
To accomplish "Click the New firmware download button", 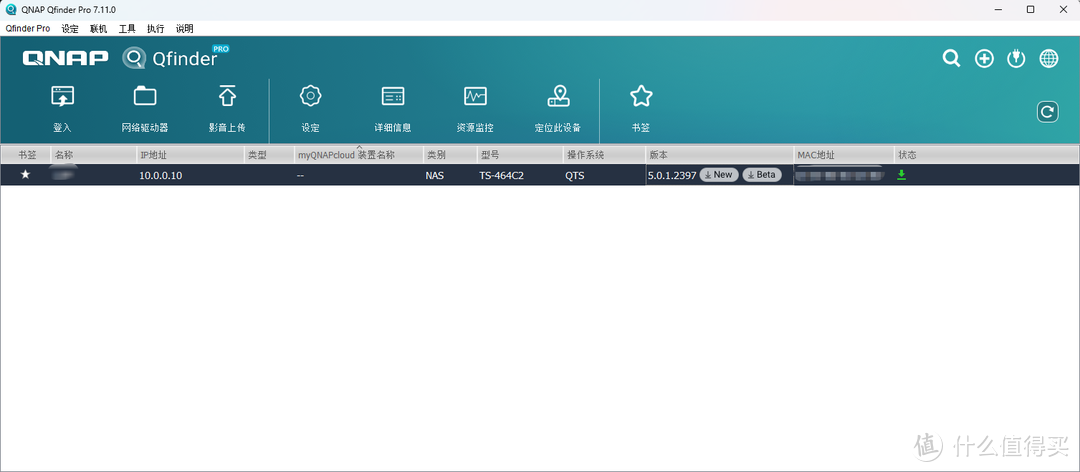I will [719, 175].
